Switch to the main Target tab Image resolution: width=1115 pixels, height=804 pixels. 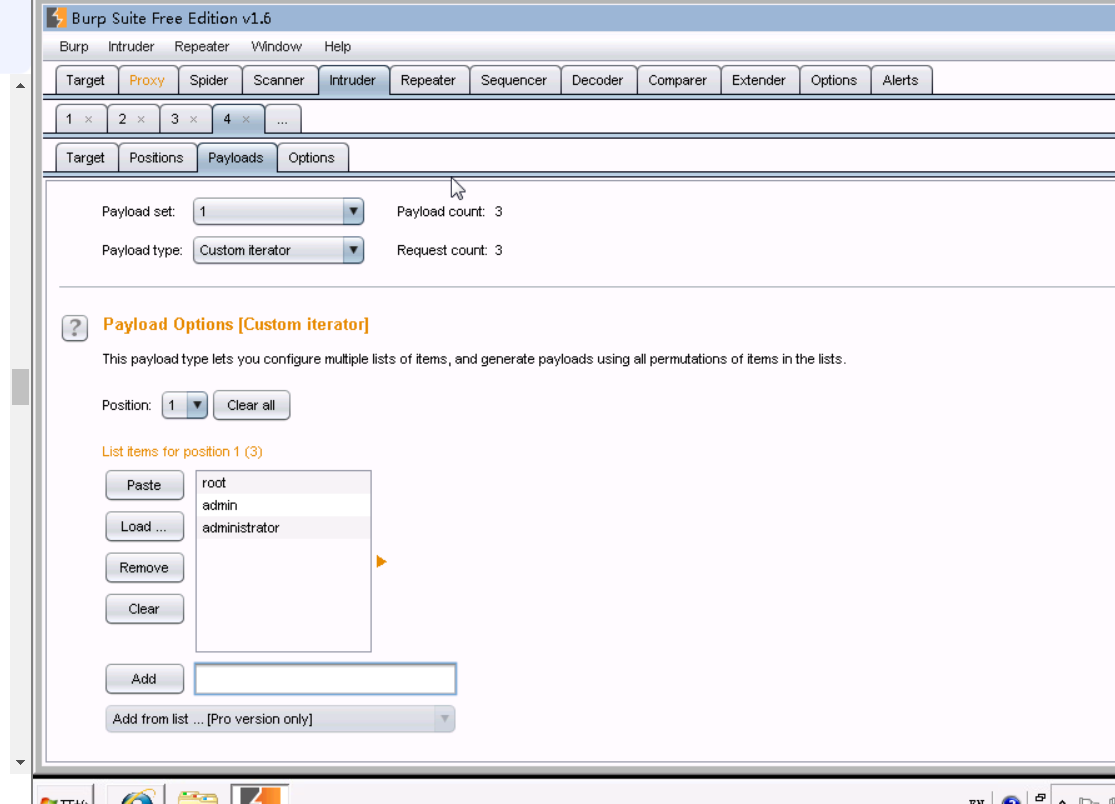(85, 80)
